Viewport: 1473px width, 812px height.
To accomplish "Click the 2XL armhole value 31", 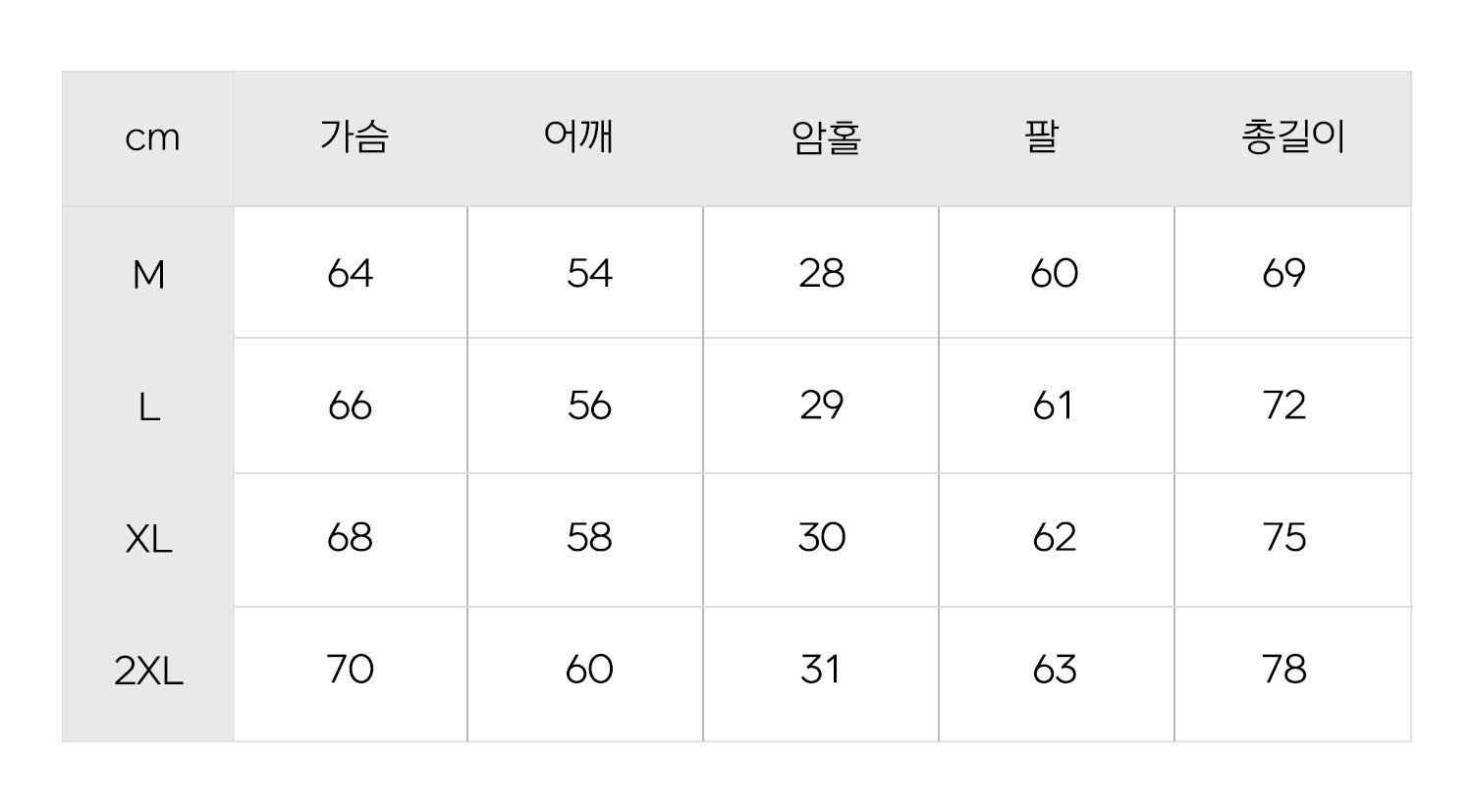I will (820, 670).
